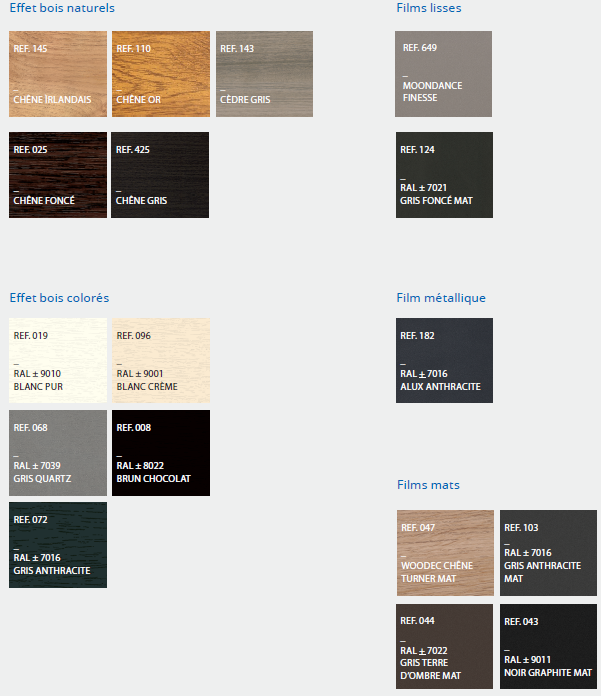This screenshot has width=601, height=696.
Task: Pick Noir Graphite Mat REF. 043 swatch
Action: click(x=548, y=646)
